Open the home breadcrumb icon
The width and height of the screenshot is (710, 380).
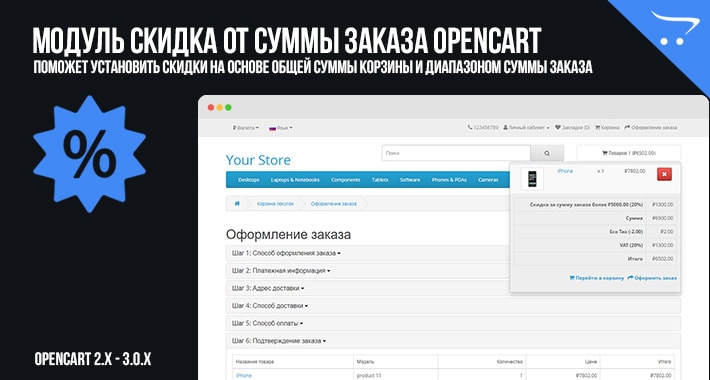click(x=237, y=203)
